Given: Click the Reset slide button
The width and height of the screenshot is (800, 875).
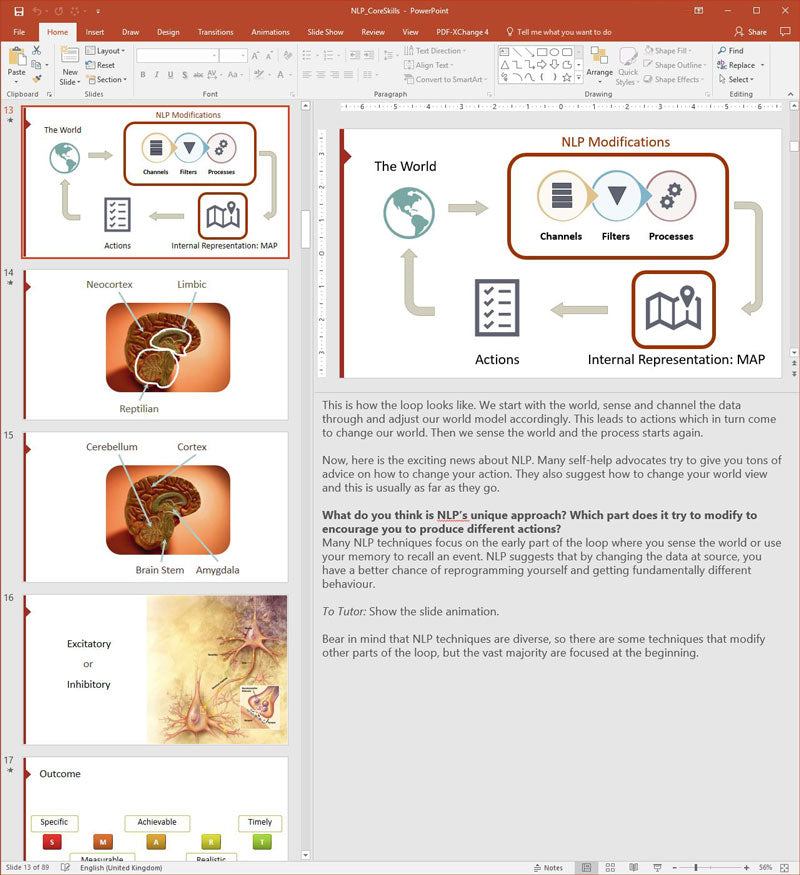Looking at the screenshot, I should (x=100, y=65).
